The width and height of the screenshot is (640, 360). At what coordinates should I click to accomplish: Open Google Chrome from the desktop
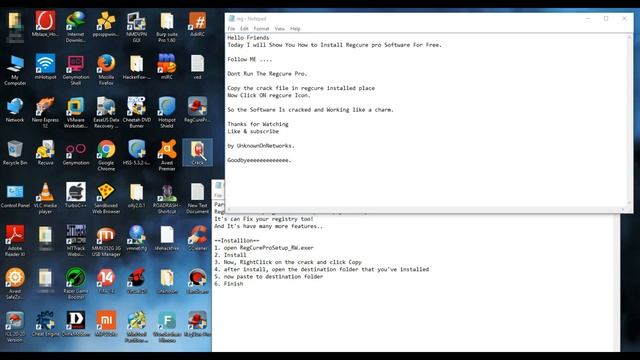(106, 156)
